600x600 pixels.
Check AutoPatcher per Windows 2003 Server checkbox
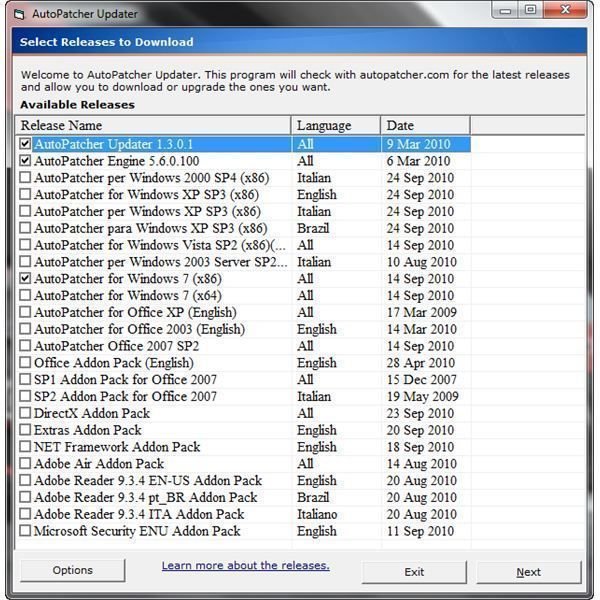(25, 262)
